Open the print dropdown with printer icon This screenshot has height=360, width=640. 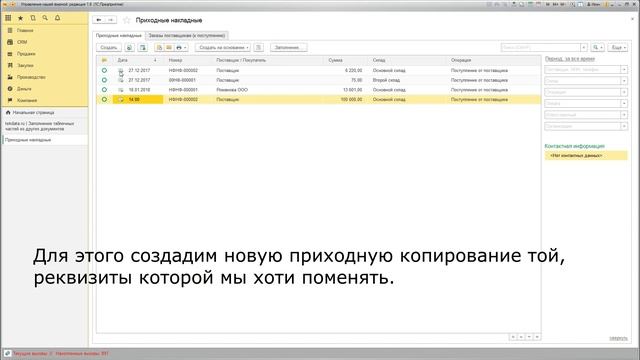coord(181,47)
